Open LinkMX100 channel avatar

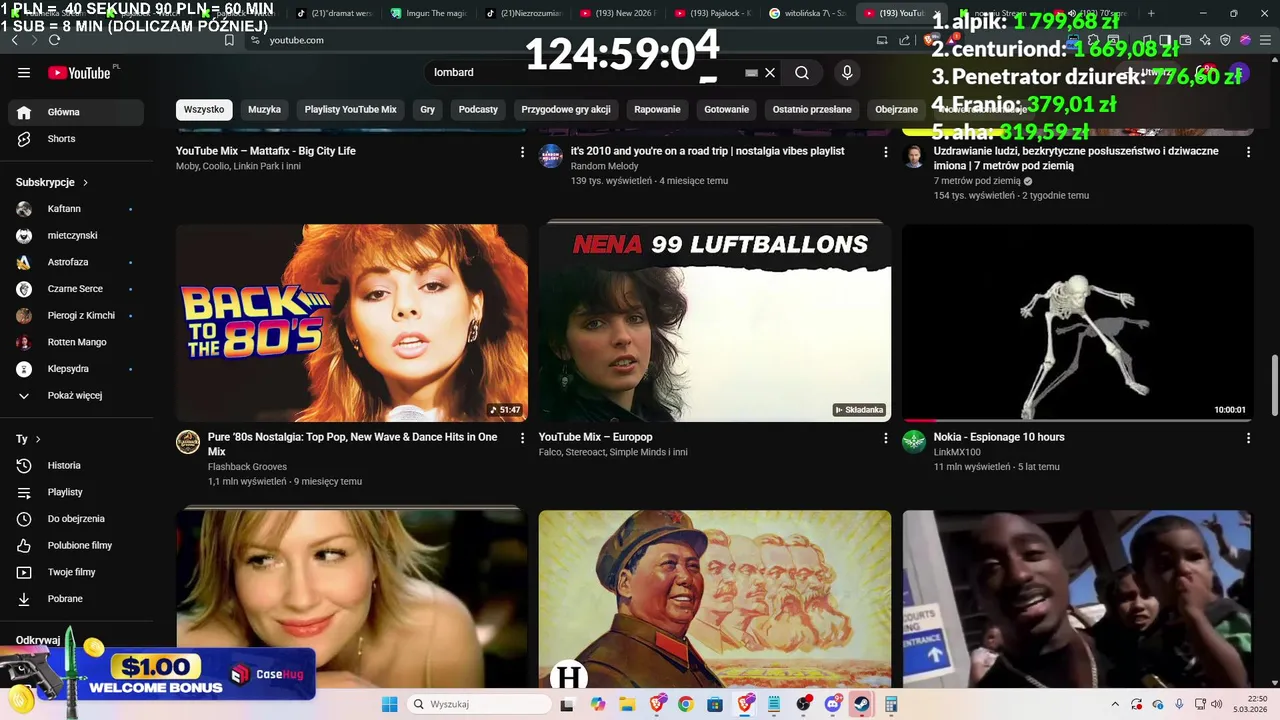(x=914, y=442)
